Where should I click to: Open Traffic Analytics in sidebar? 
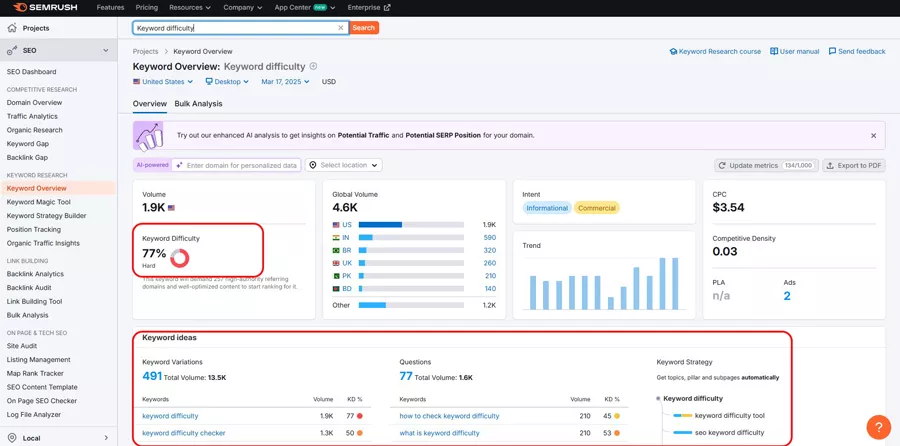coord(32,117)
